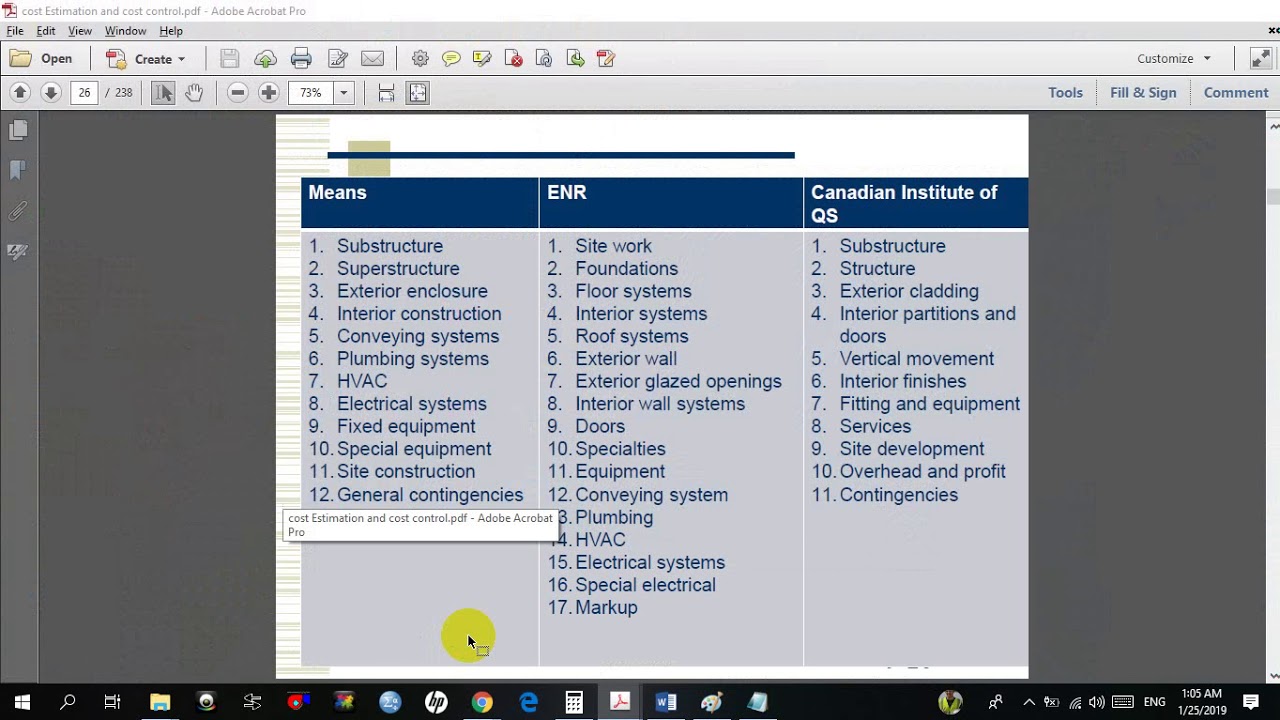The width and height of the screenshot is (1280, 720).
Task: Open File Explorer from taskbar
Action: pyautogui.click(x=160, y=703)
